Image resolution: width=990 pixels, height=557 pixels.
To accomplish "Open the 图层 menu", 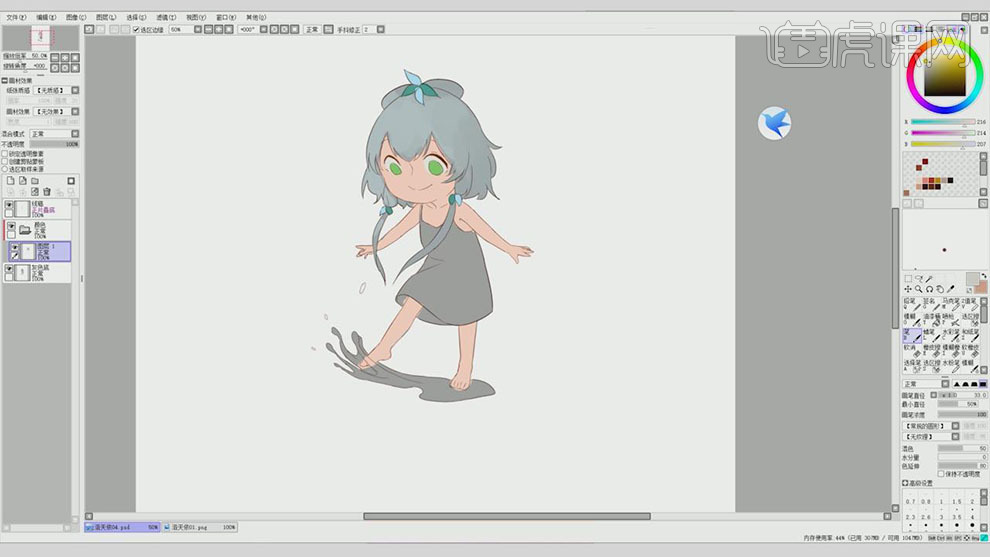I will pos(106,18).
